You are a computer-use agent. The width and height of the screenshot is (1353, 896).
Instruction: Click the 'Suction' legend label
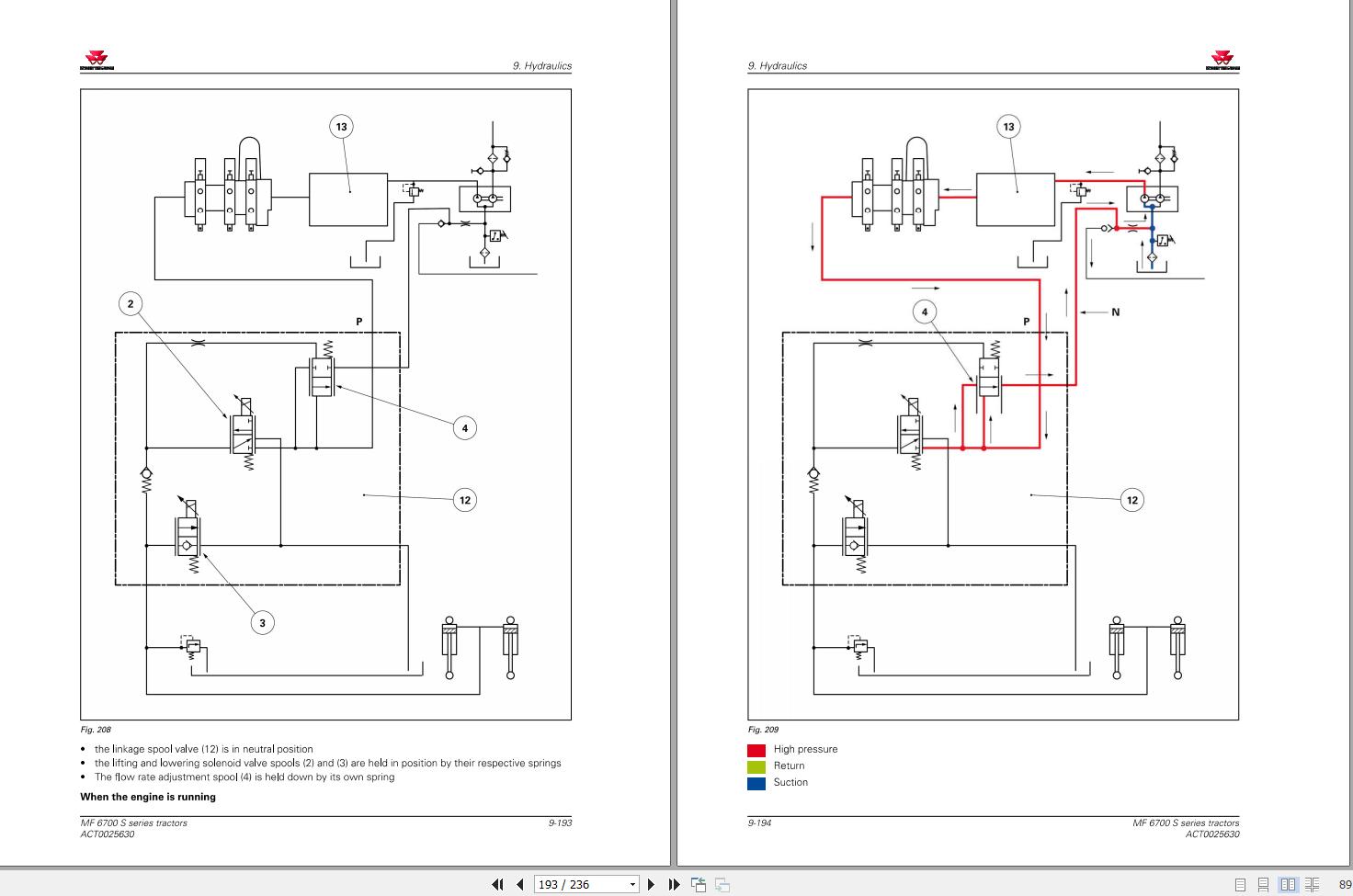coord(790,782)
